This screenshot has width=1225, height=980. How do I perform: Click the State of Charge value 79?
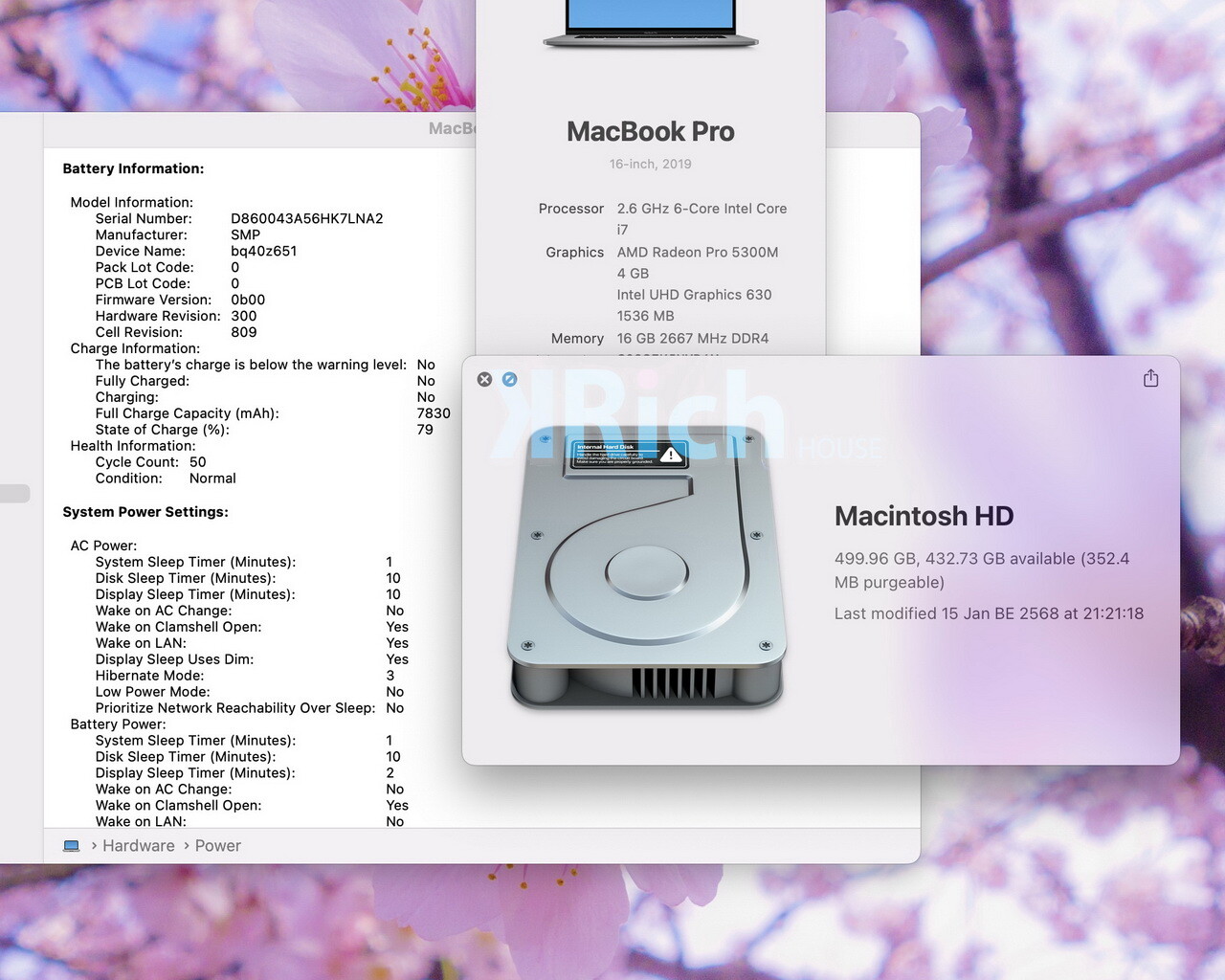click(x=425, y=430)
